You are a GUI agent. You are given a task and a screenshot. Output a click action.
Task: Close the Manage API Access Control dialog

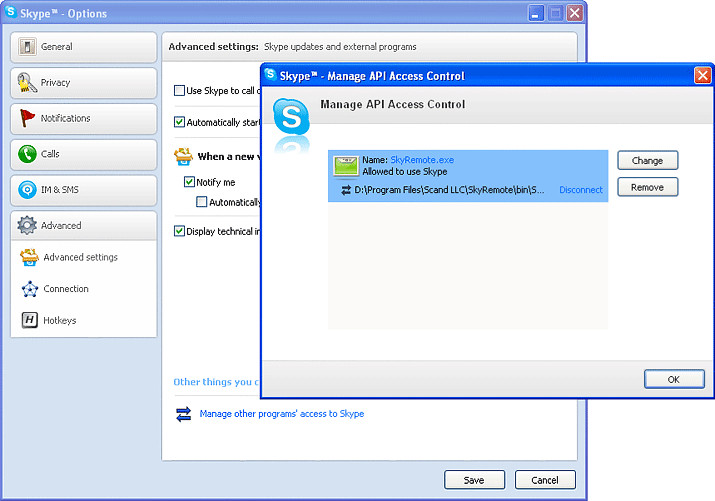(702, 75)
